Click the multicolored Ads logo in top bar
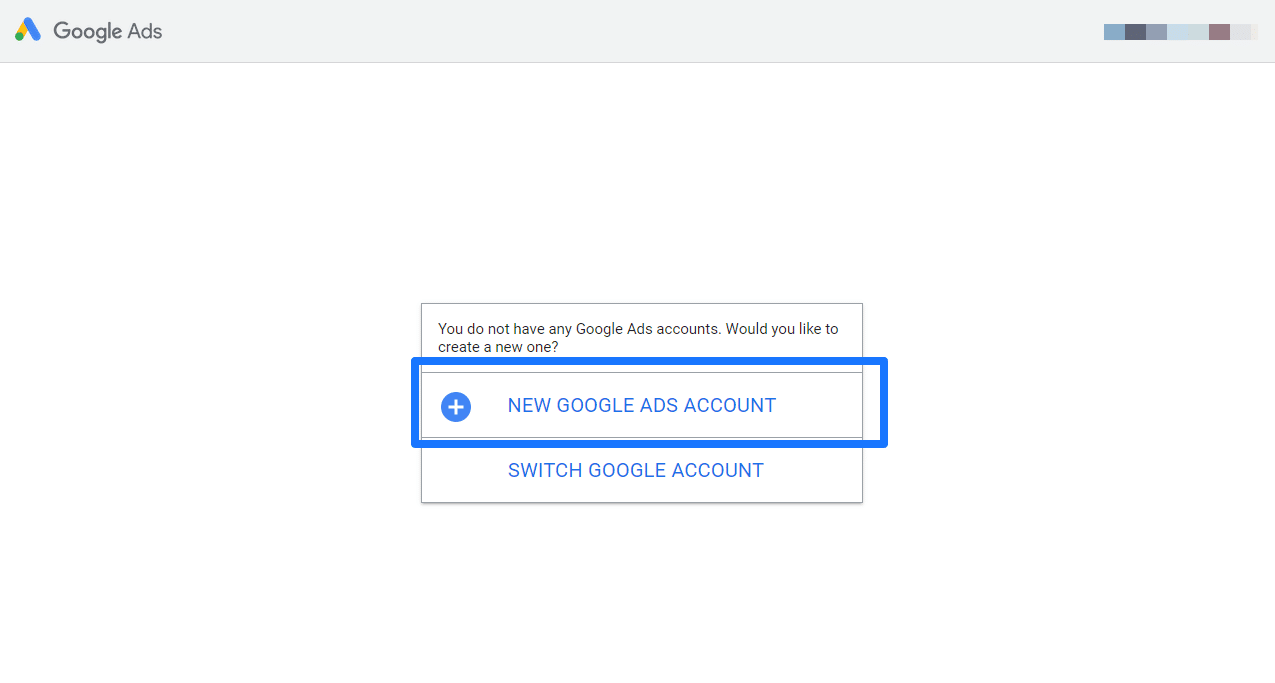Viewport: 1275px width, 683px height. pos(28,30)
